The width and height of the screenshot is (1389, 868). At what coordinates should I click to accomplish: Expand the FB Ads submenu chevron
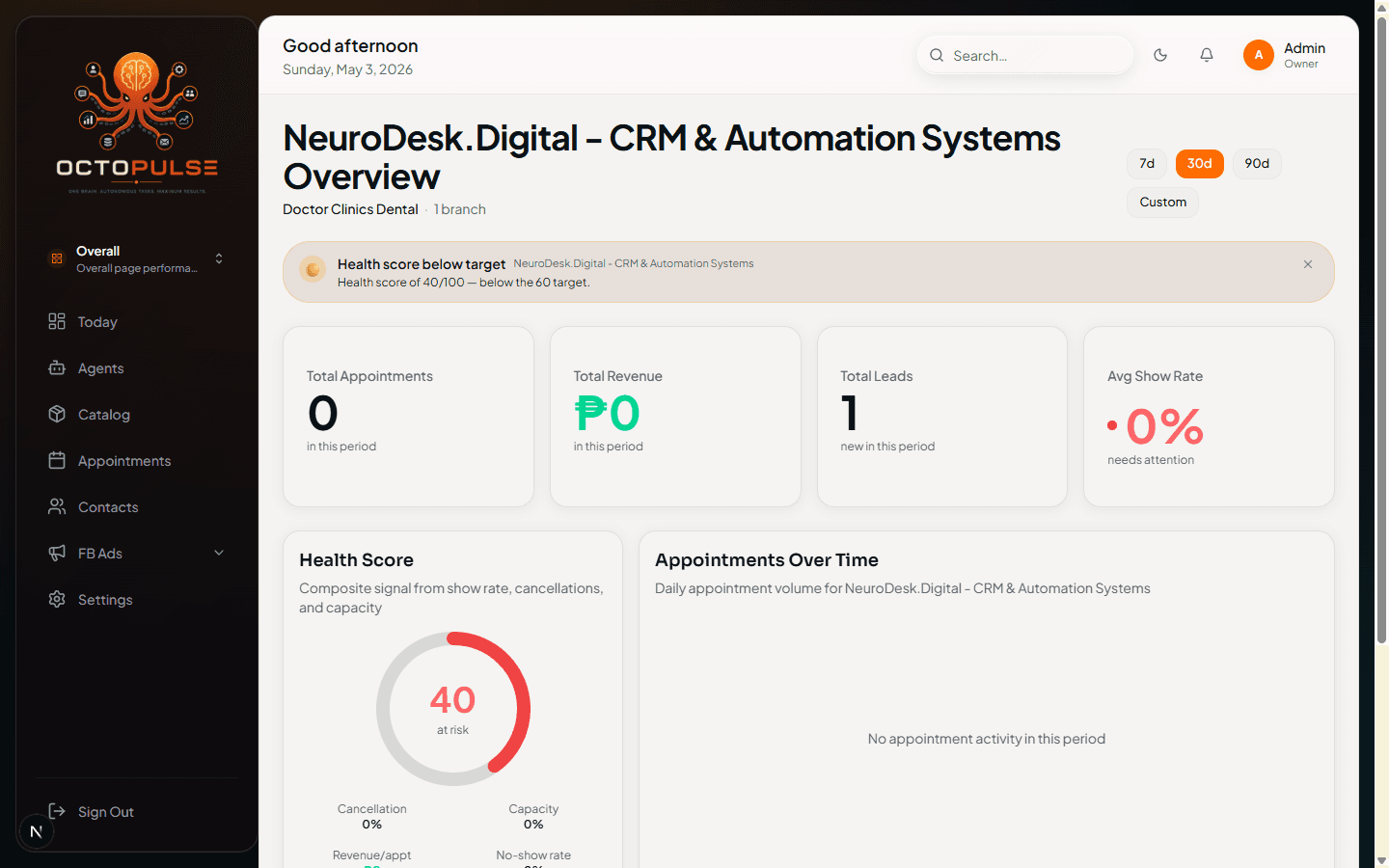click(x=219, y=553)
